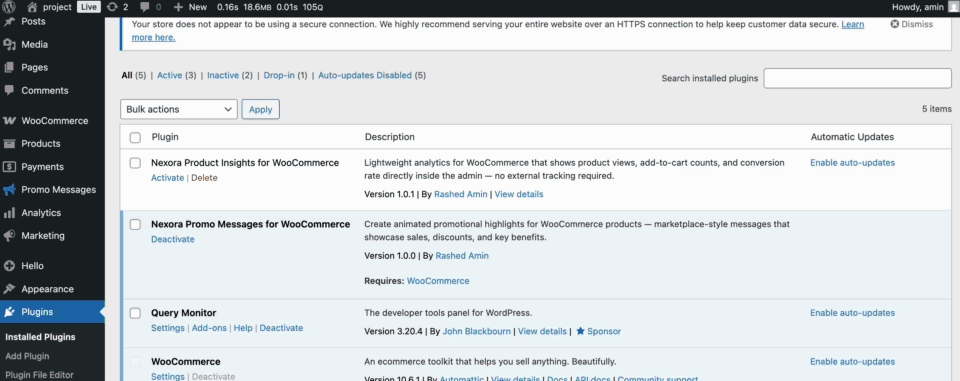Click the Appearance brush icon
Screen dimensions: 960x381
pyautogui.click(x=9, y=289)
